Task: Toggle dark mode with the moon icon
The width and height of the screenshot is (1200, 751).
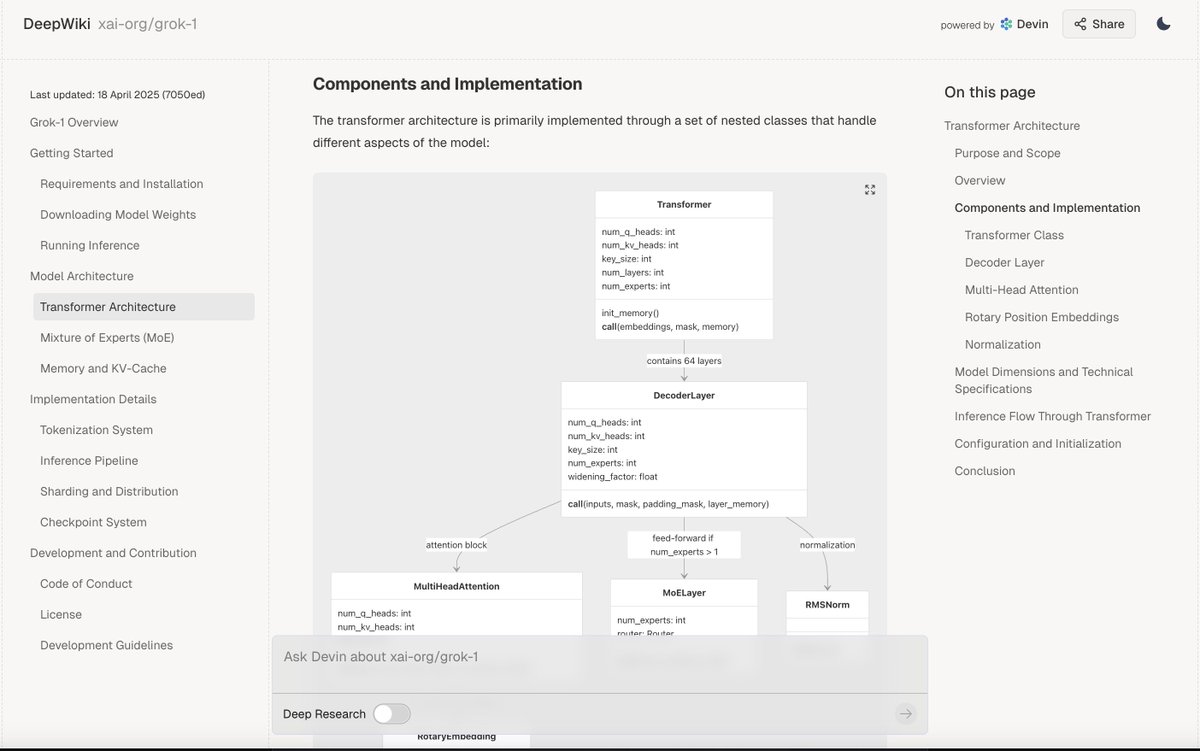Action: (1163, 23)
